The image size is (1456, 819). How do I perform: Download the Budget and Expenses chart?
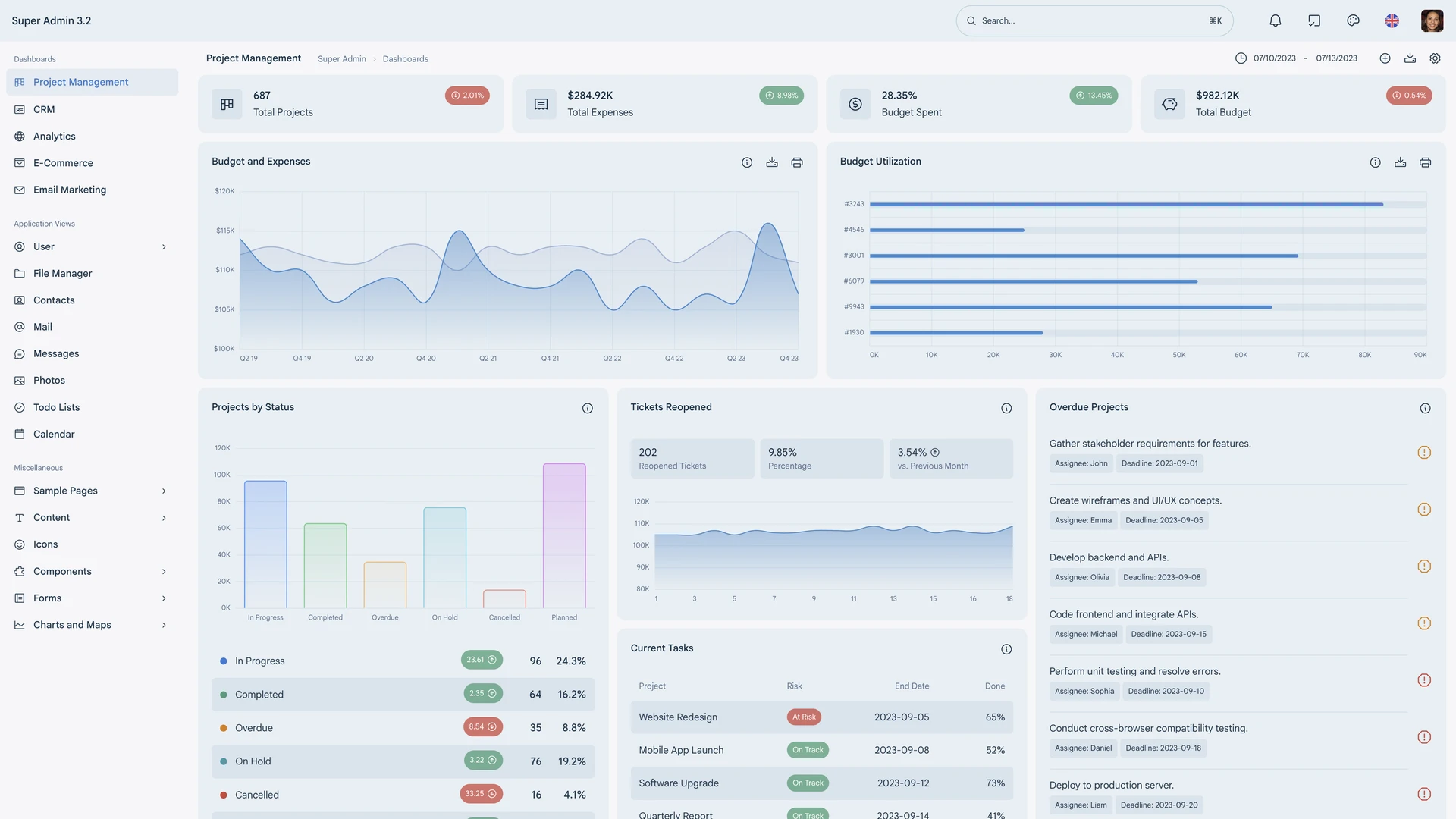(772, 162)
